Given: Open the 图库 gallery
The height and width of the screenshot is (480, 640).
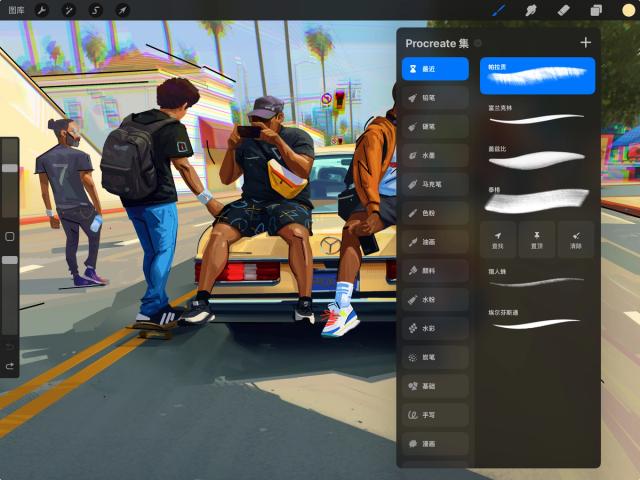Looking at the screenshot, I should point(16,10).
